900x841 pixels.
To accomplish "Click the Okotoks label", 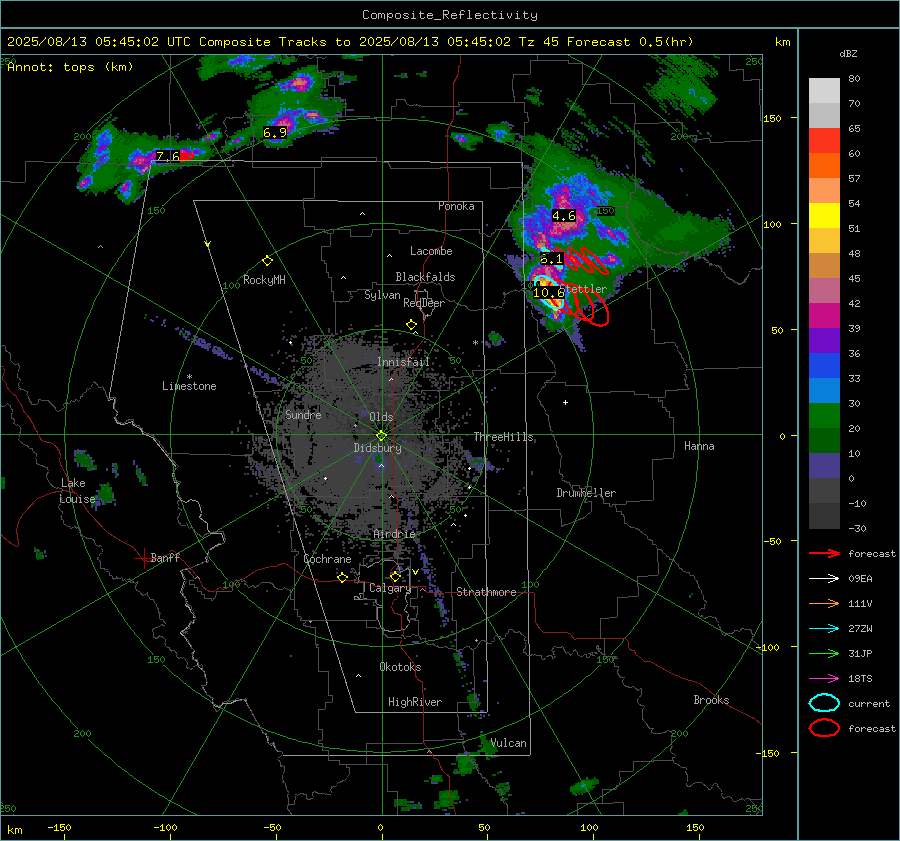I will tap(400, 667).
